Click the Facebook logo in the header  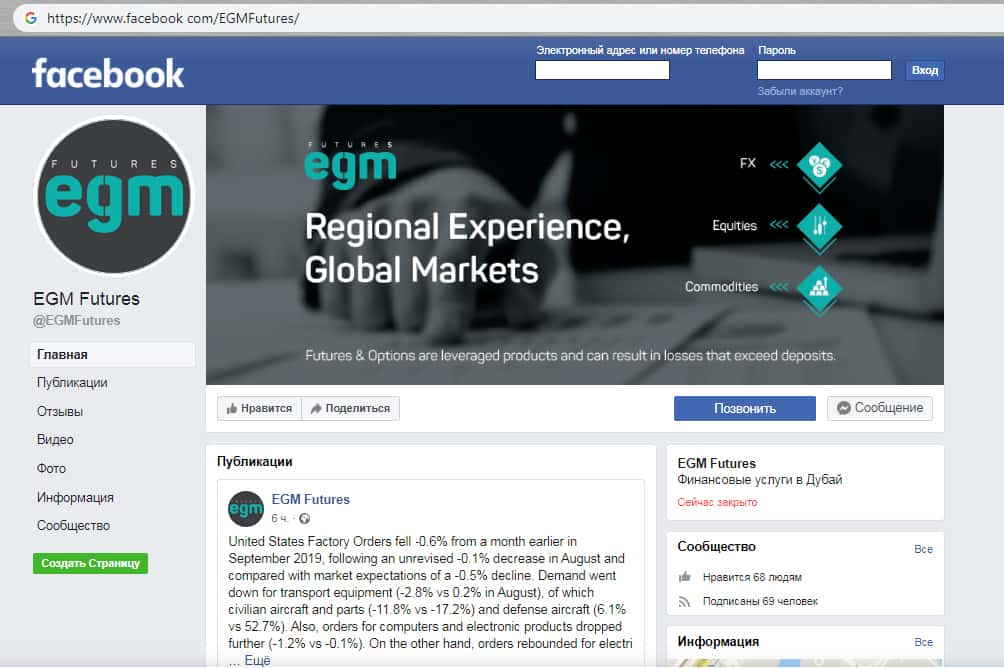(x=108, y=73)
